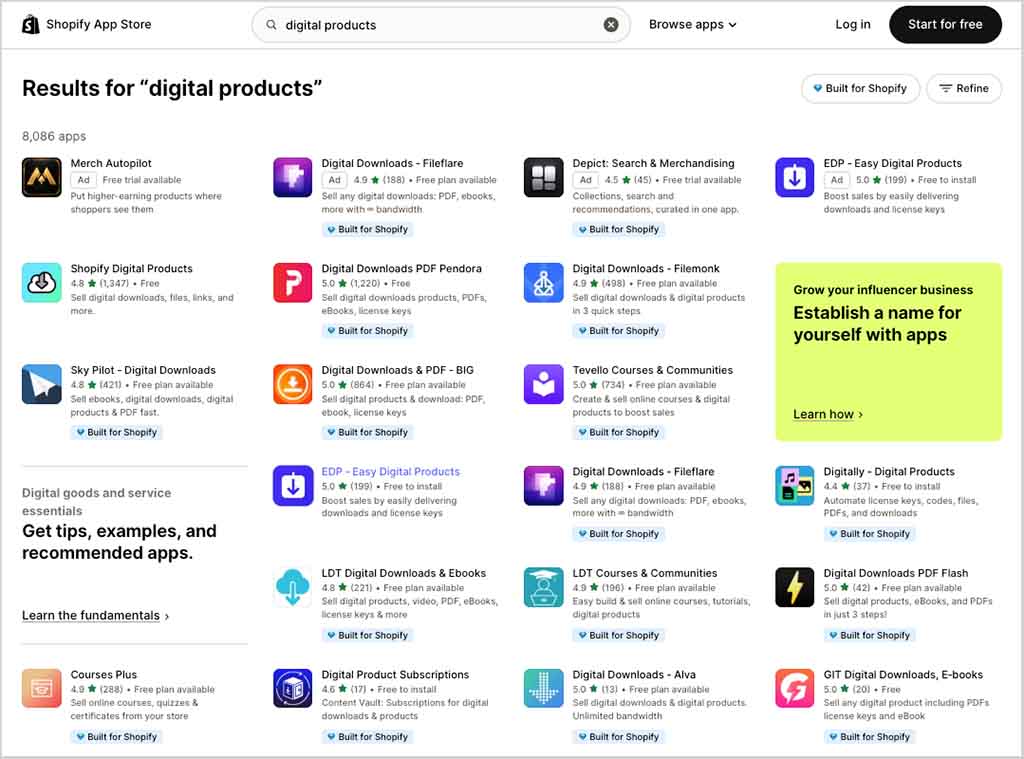Open Digitally - Digital Products title
Viewport: 1024px width, 759px height.
click(889, 472)
